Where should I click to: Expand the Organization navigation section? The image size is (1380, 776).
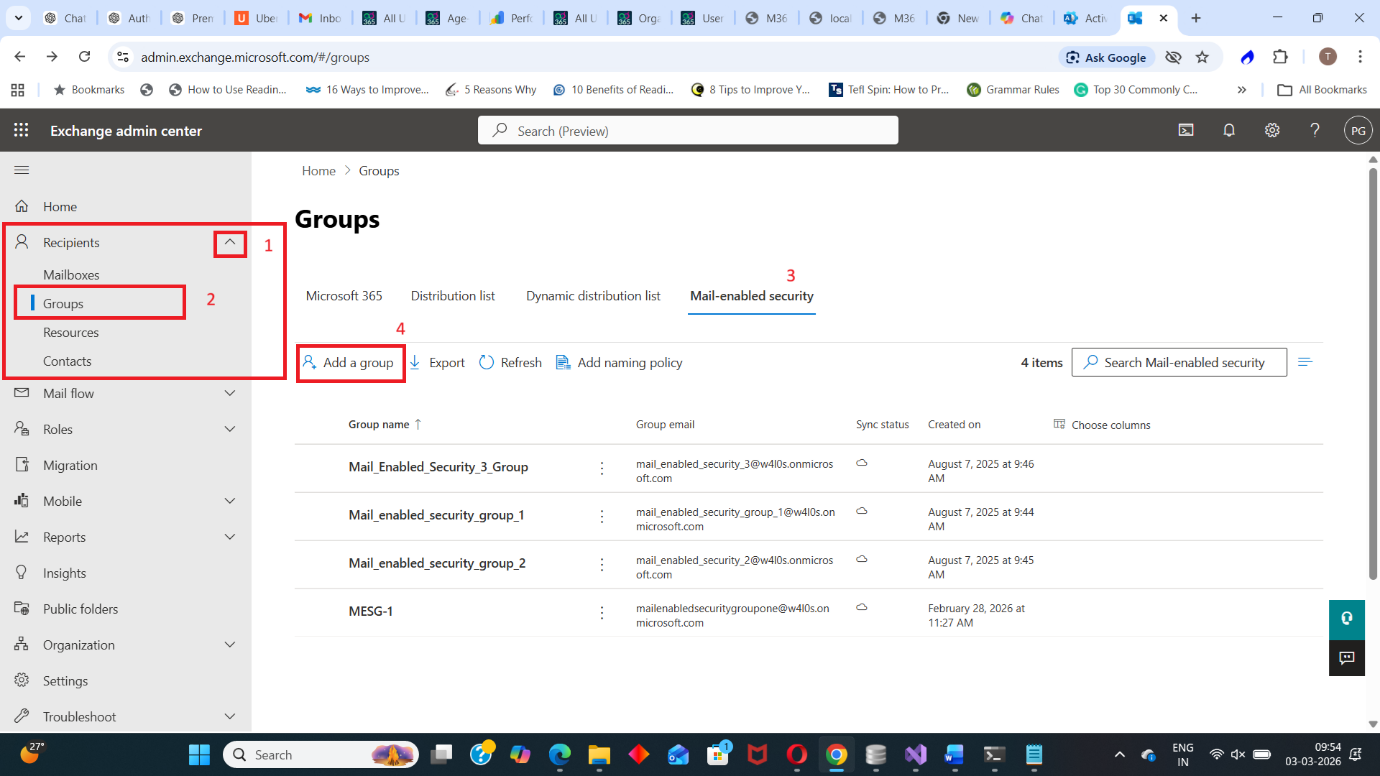230,645
